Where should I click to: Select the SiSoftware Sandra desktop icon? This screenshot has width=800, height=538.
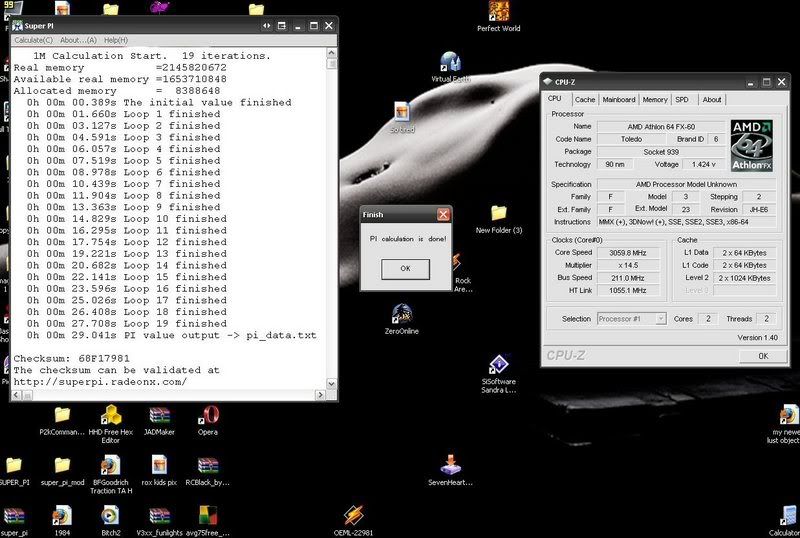pos(499,365)
